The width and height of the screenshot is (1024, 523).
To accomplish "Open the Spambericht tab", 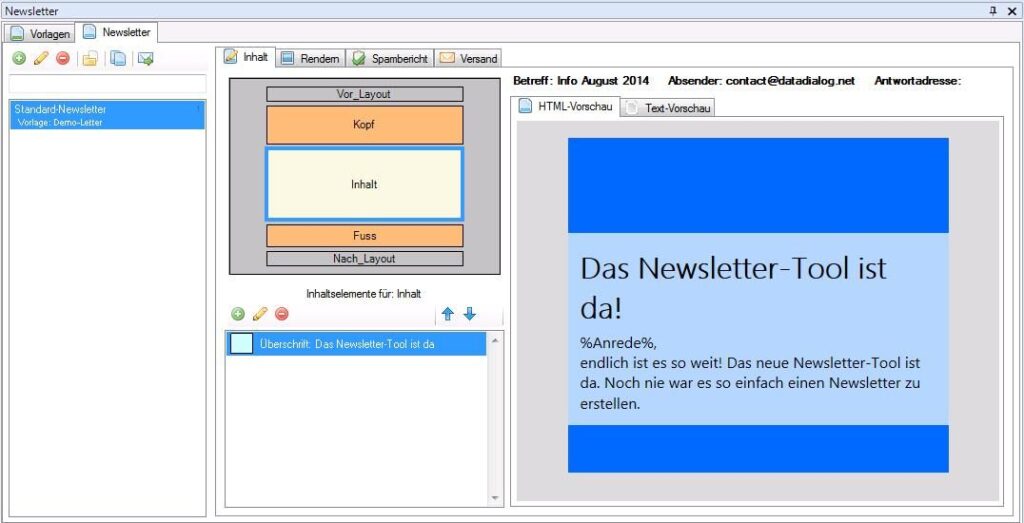I will tap(390, 59).
